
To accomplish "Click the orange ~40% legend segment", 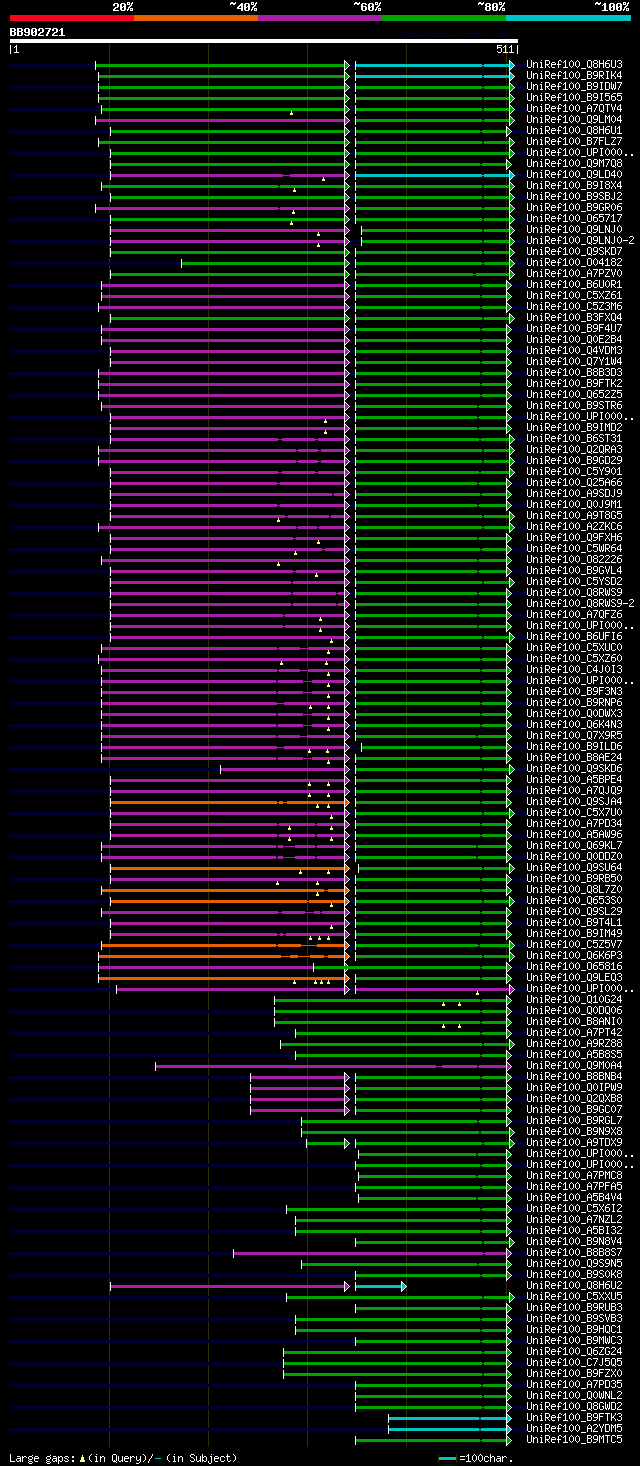I will click(195, 18).
